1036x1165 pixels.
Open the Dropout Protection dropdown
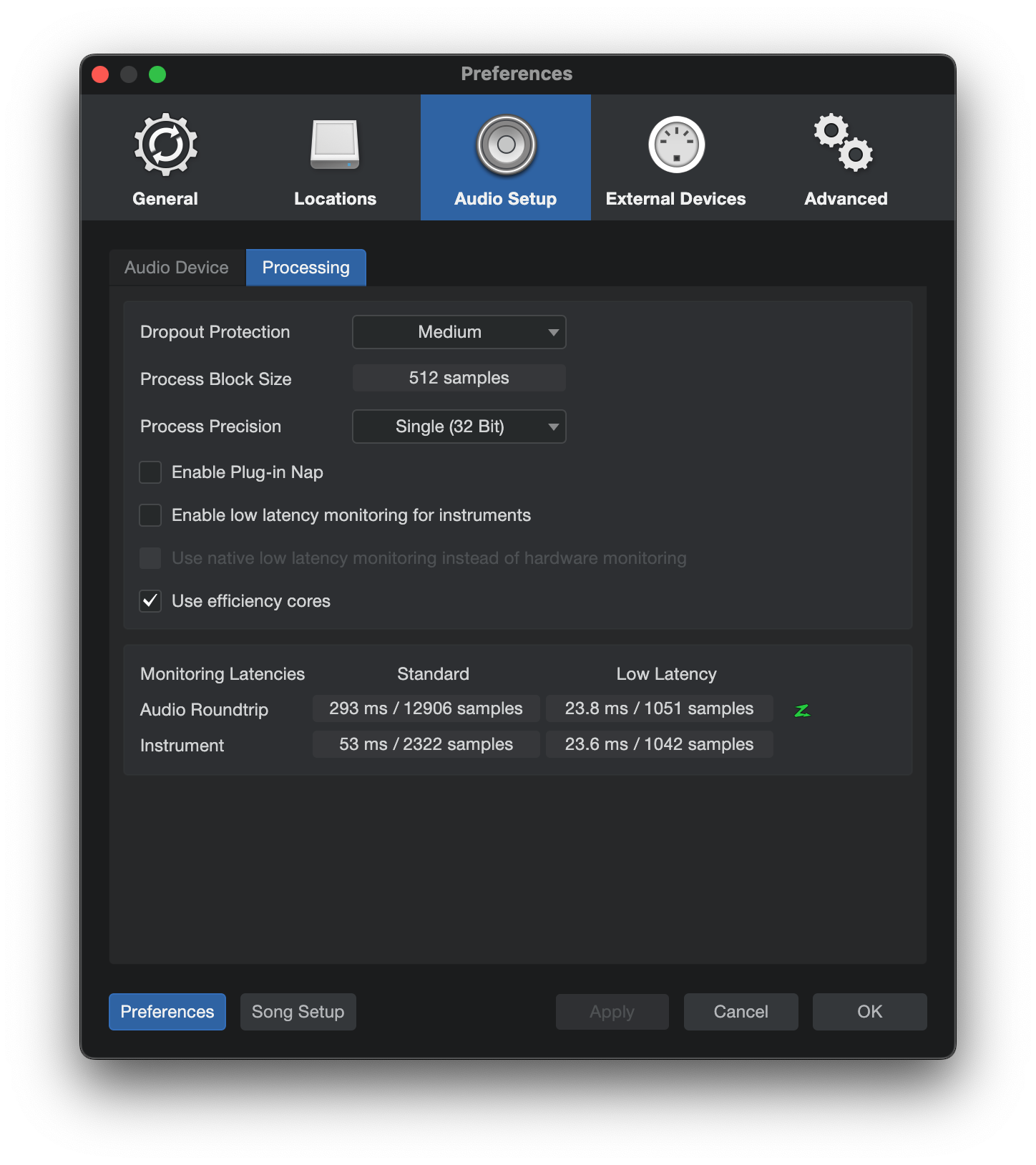(x=459, y=332)
